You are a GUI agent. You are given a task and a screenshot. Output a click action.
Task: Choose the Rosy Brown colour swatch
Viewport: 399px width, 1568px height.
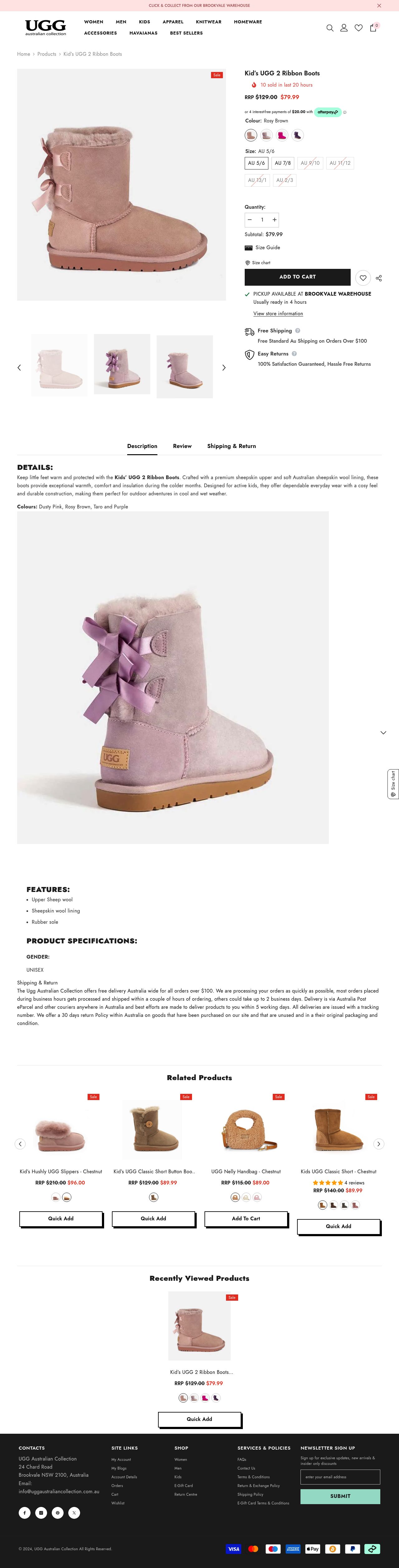[x=251, y=135]
